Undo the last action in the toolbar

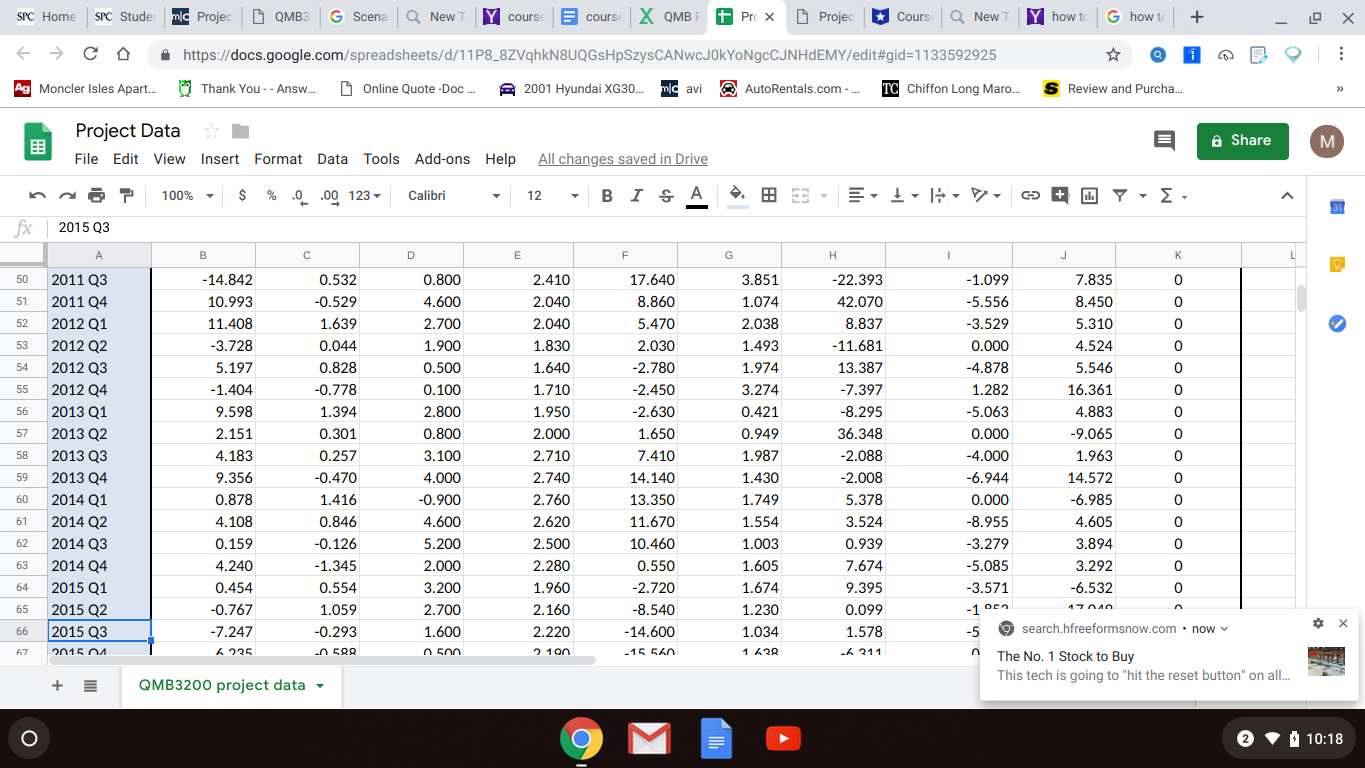[37, 196]
